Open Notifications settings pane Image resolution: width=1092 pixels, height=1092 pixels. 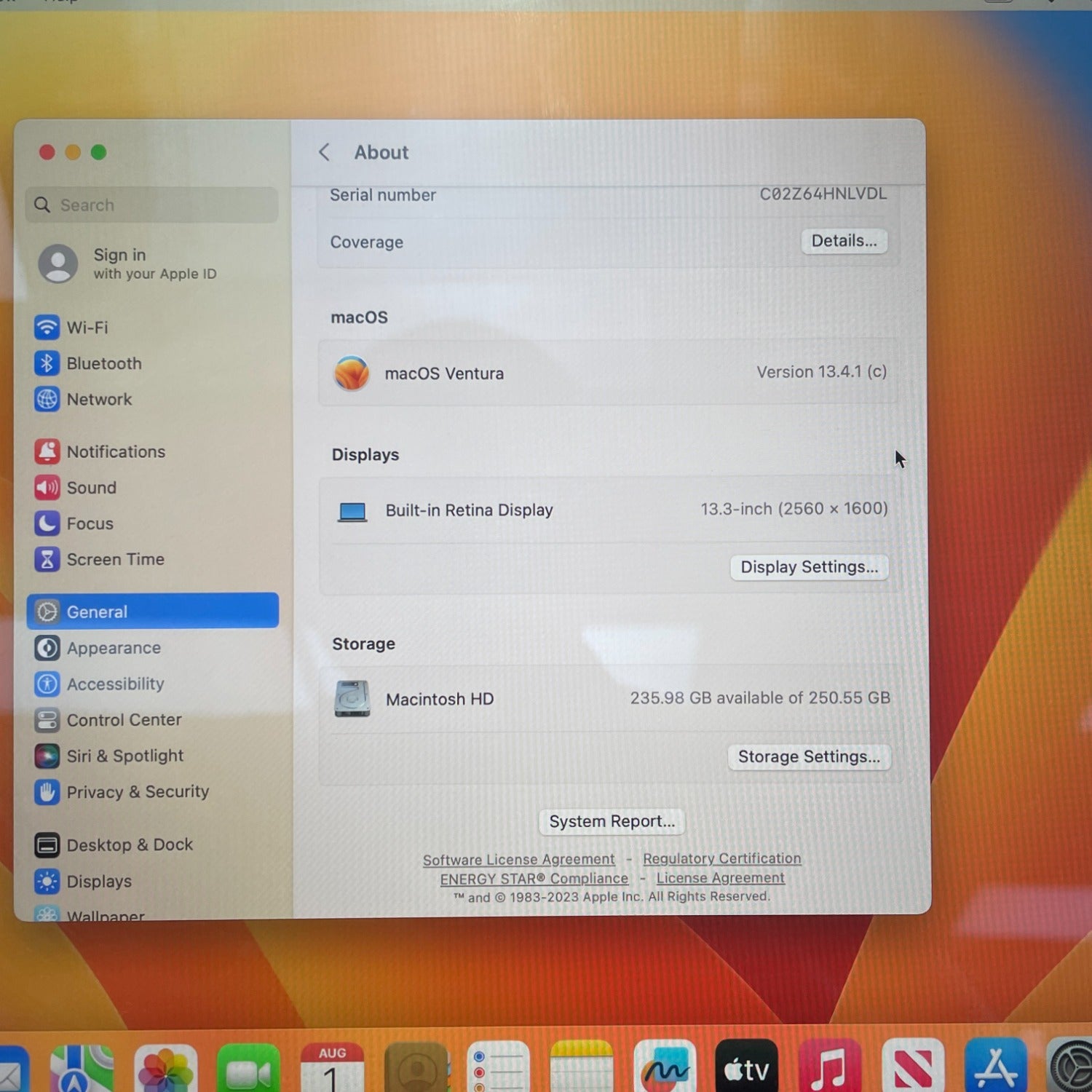pyautogui.click(x=152, y=451)
